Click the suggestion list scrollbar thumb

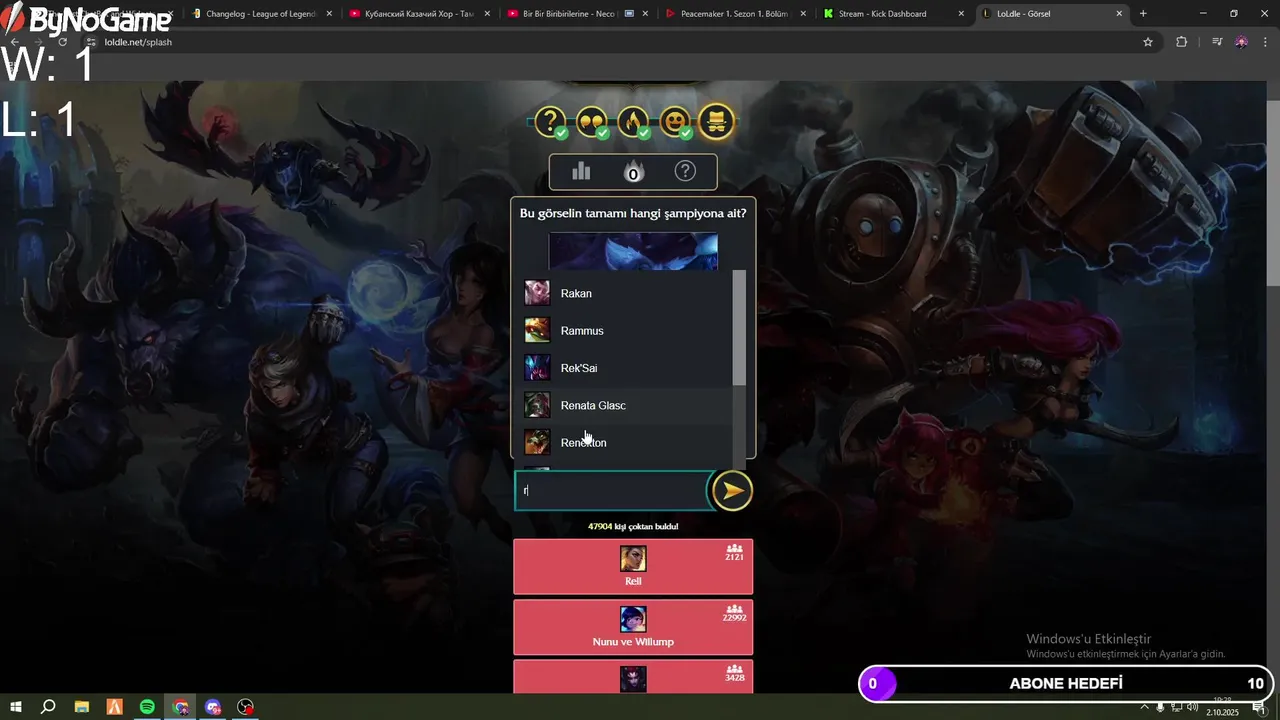(x=739, y=327)
